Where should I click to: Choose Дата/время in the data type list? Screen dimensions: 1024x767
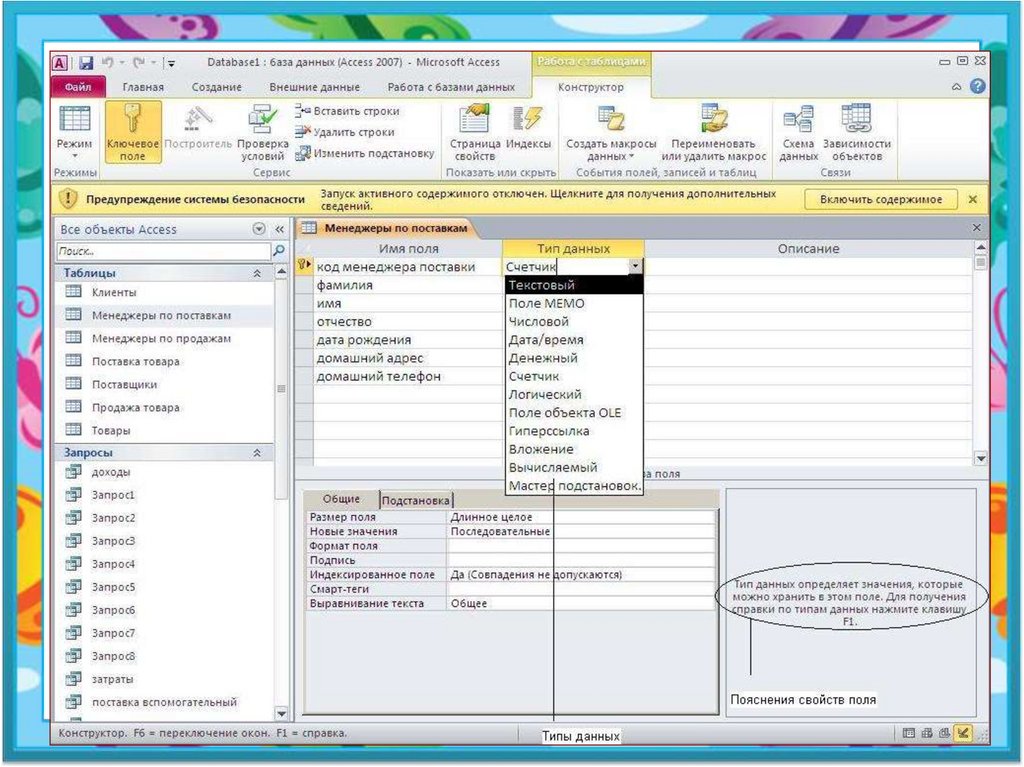point(574,340)
